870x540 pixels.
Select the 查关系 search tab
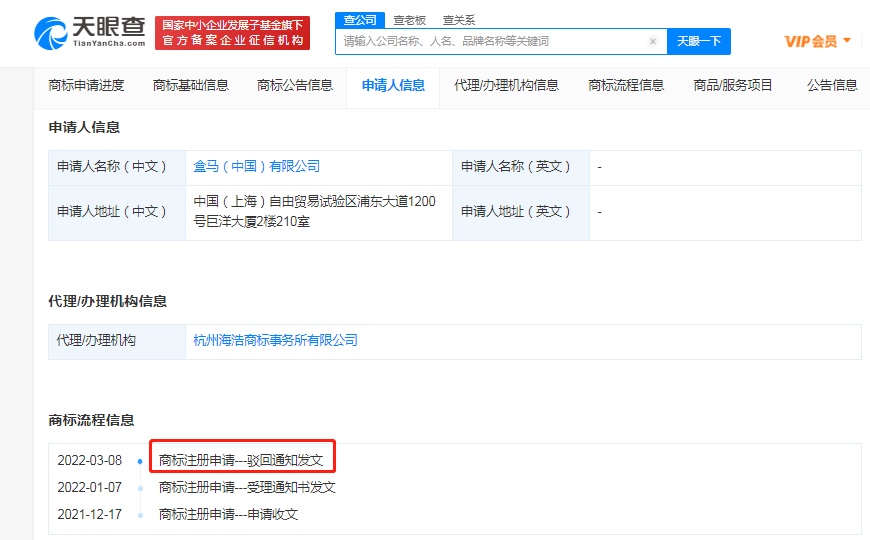point(459,21)
